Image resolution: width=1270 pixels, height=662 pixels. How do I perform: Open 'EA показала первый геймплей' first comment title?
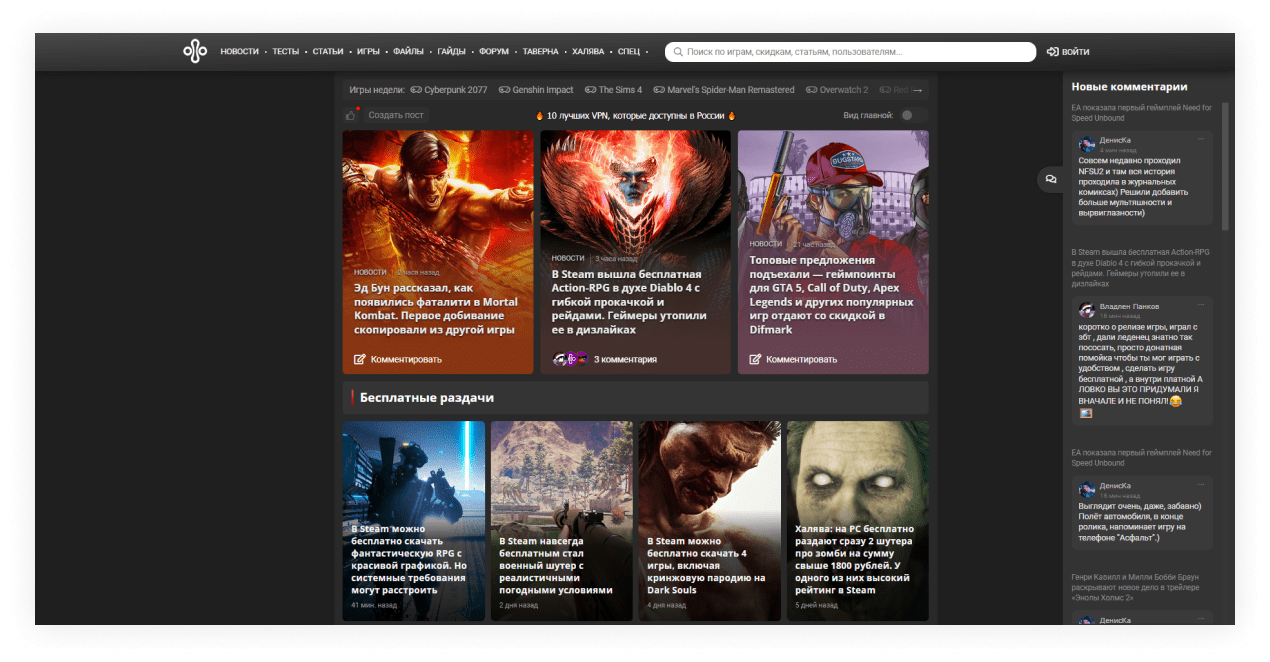pos(1141,113)
